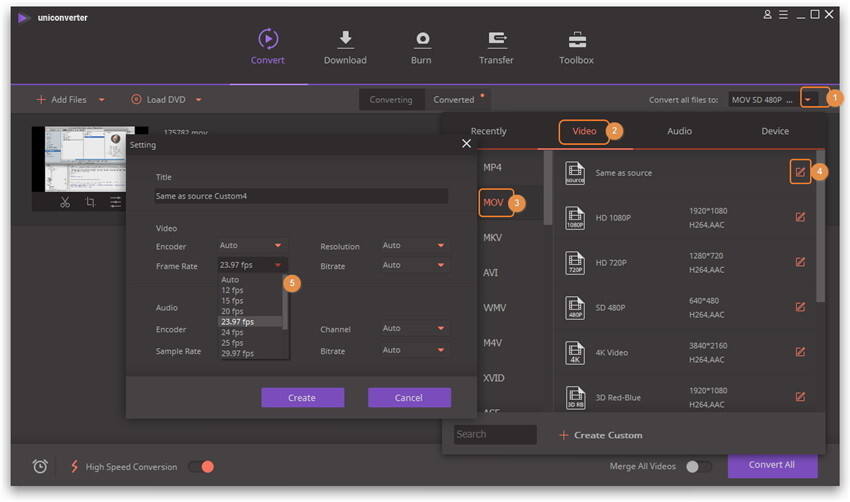Toggle High Speed Conversion switch
This screenshot has width=850, height=502.
202,467
